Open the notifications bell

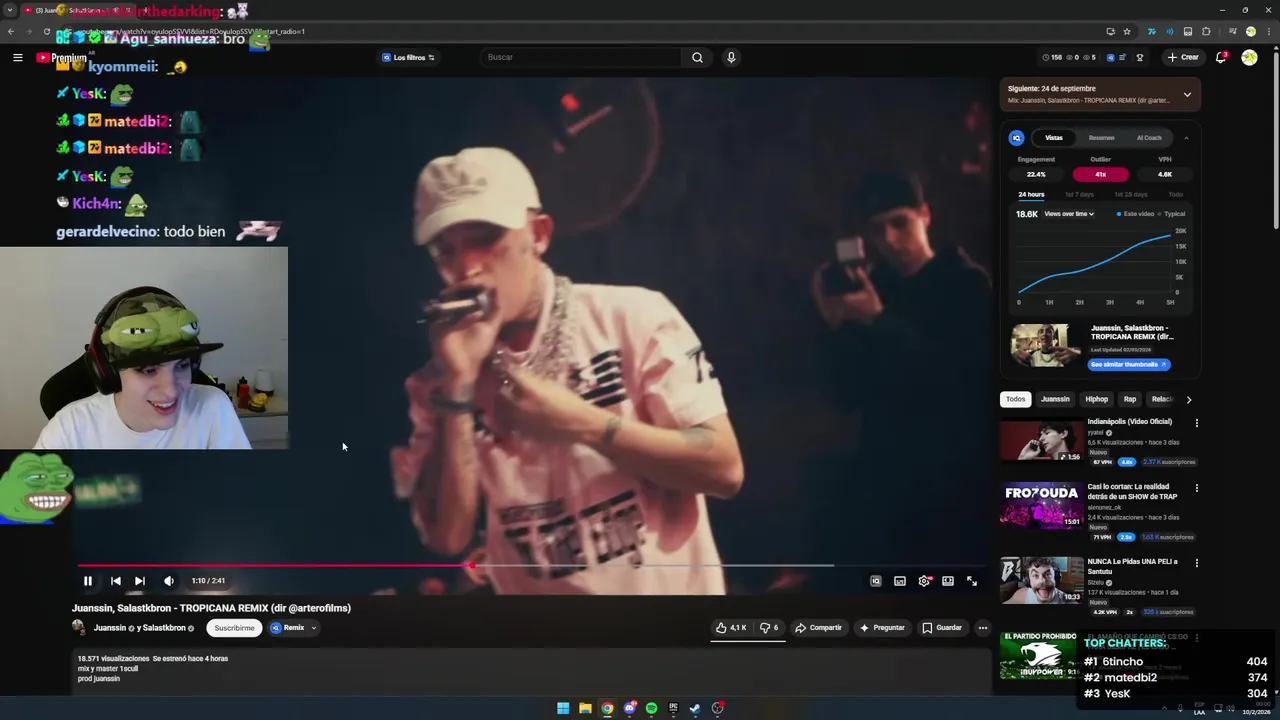click(x=1221, y=57)
